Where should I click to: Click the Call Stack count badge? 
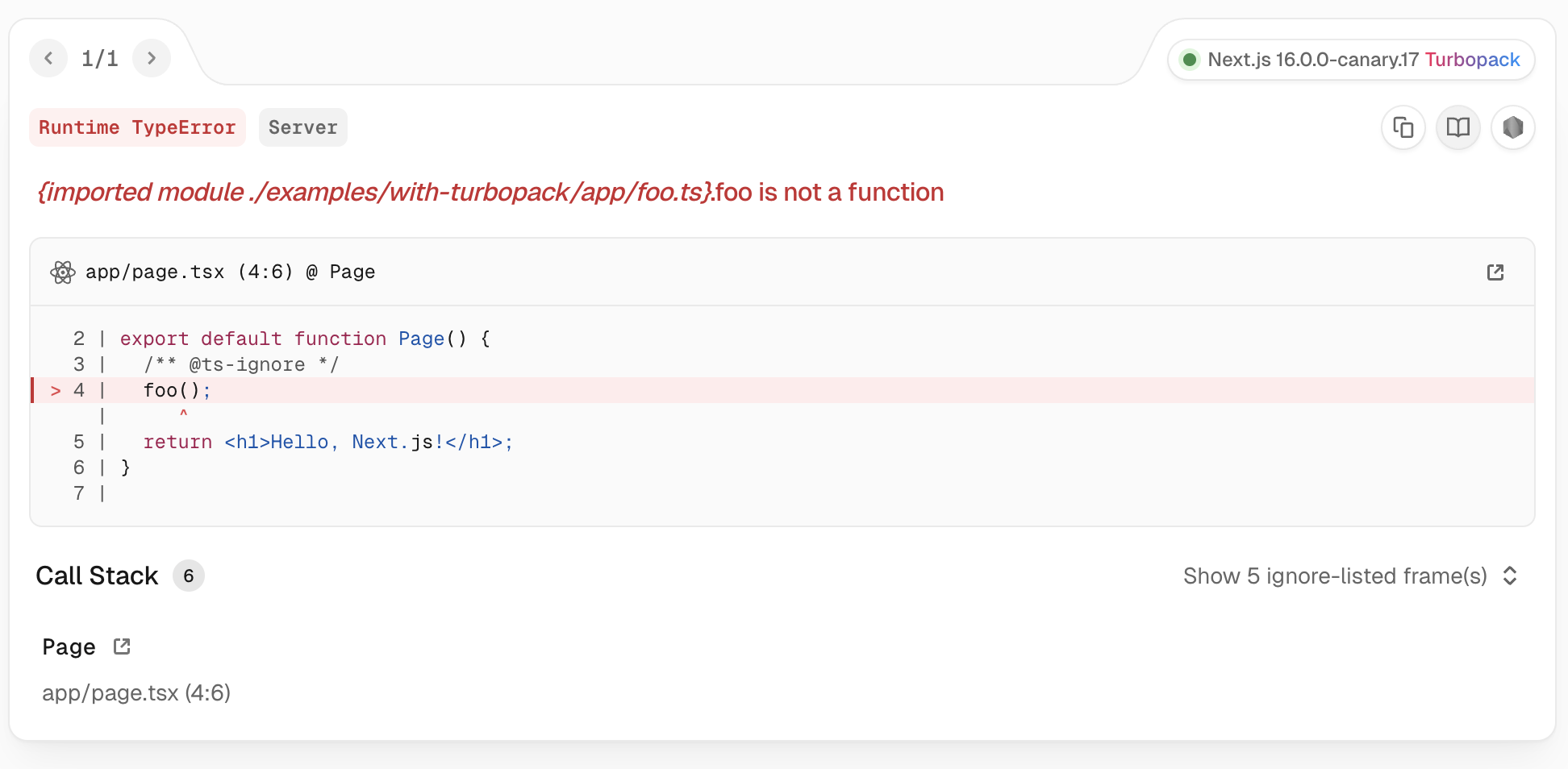(x=189, y=576)
